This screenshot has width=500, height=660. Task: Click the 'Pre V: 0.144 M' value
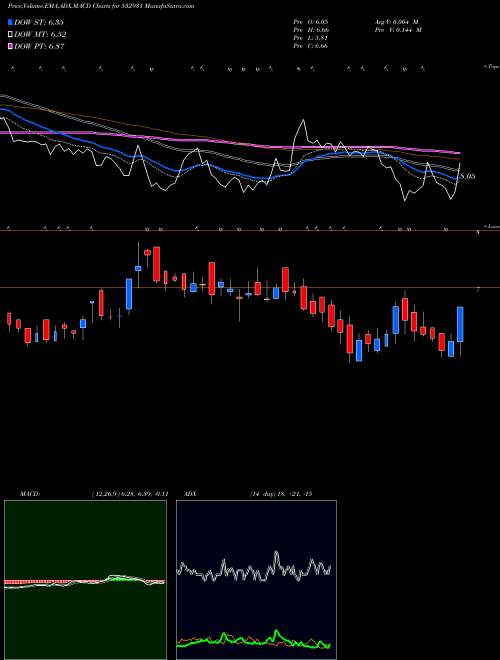point(398,30)
